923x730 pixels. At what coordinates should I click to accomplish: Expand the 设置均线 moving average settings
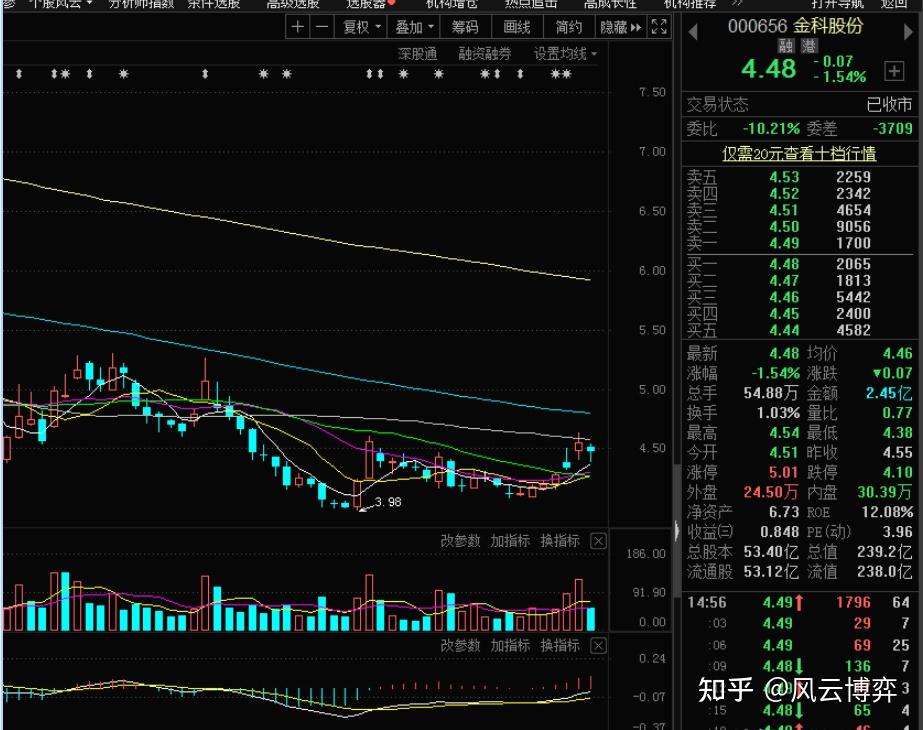point(565,54)
